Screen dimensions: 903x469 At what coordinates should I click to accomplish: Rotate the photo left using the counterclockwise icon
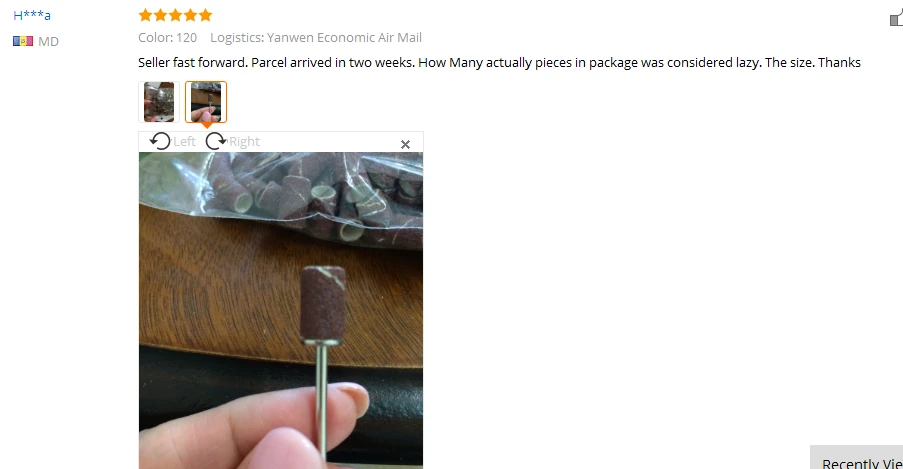click(x=160, y=141)
